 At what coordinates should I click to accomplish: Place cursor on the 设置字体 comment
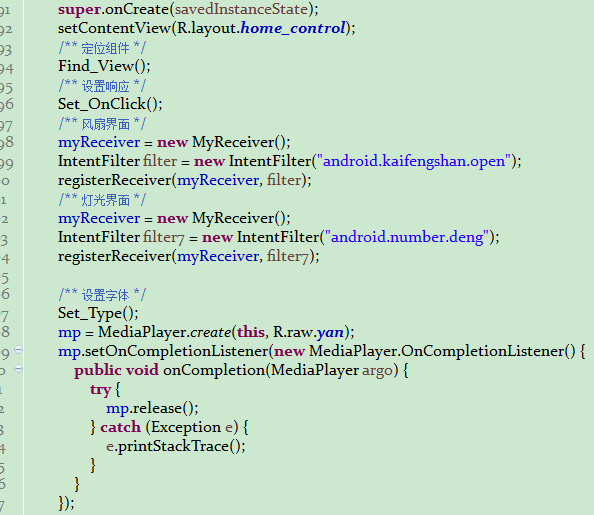point(102,295)
